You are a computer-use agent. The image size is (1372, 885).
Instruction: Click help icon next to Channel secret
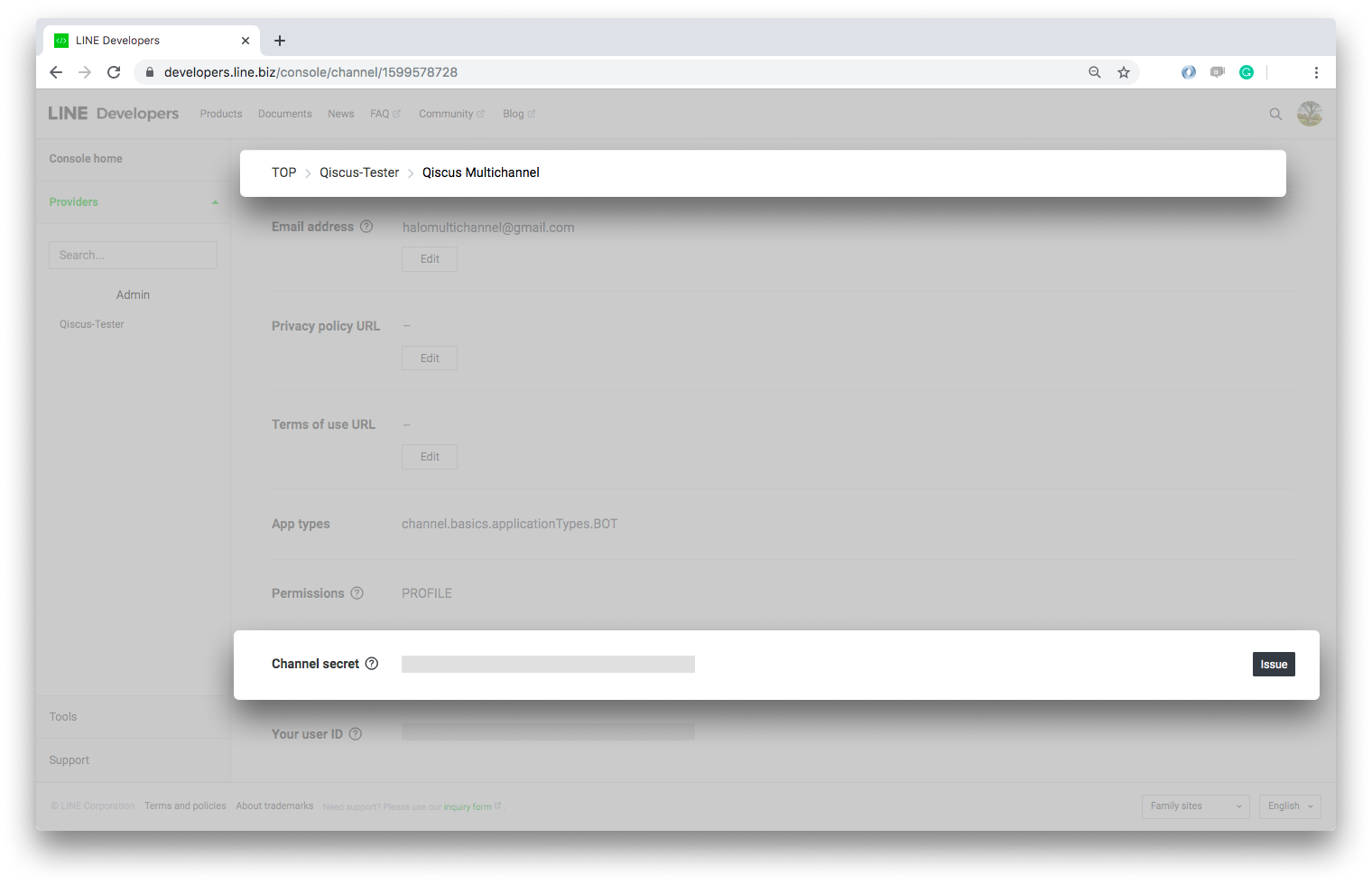[x=371, y=664]
